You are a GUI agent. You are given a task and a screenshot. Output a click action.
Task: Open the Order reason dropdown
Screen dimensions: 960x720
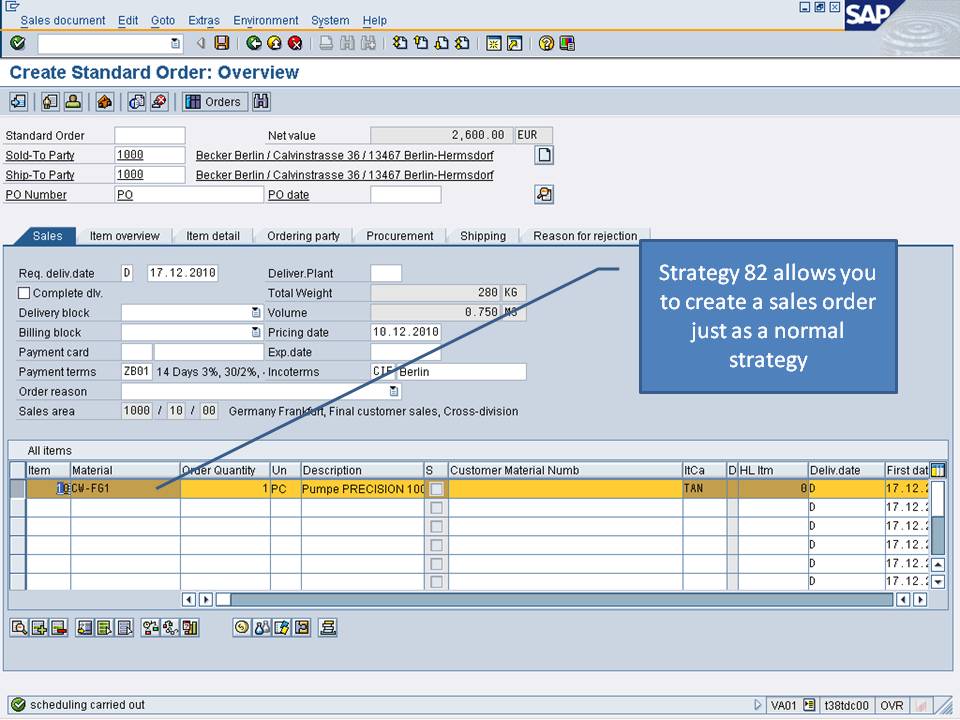coord(394,391)
